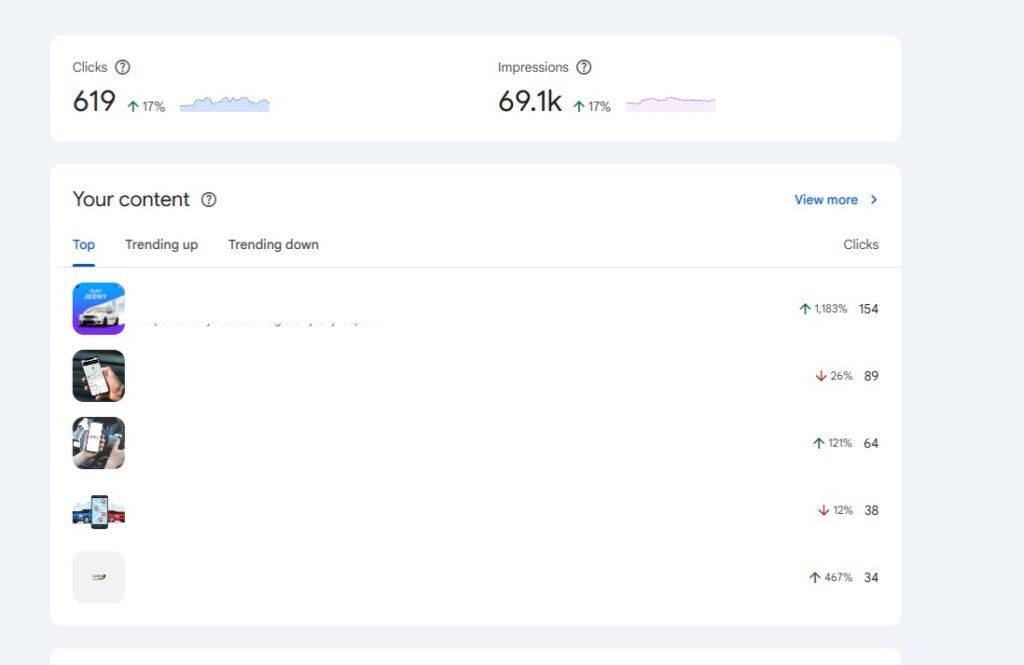Viewport: 1024px width, 665px height.
Task: Open the hand-holding-phone map thumbnail
Action: coord(99,376)
